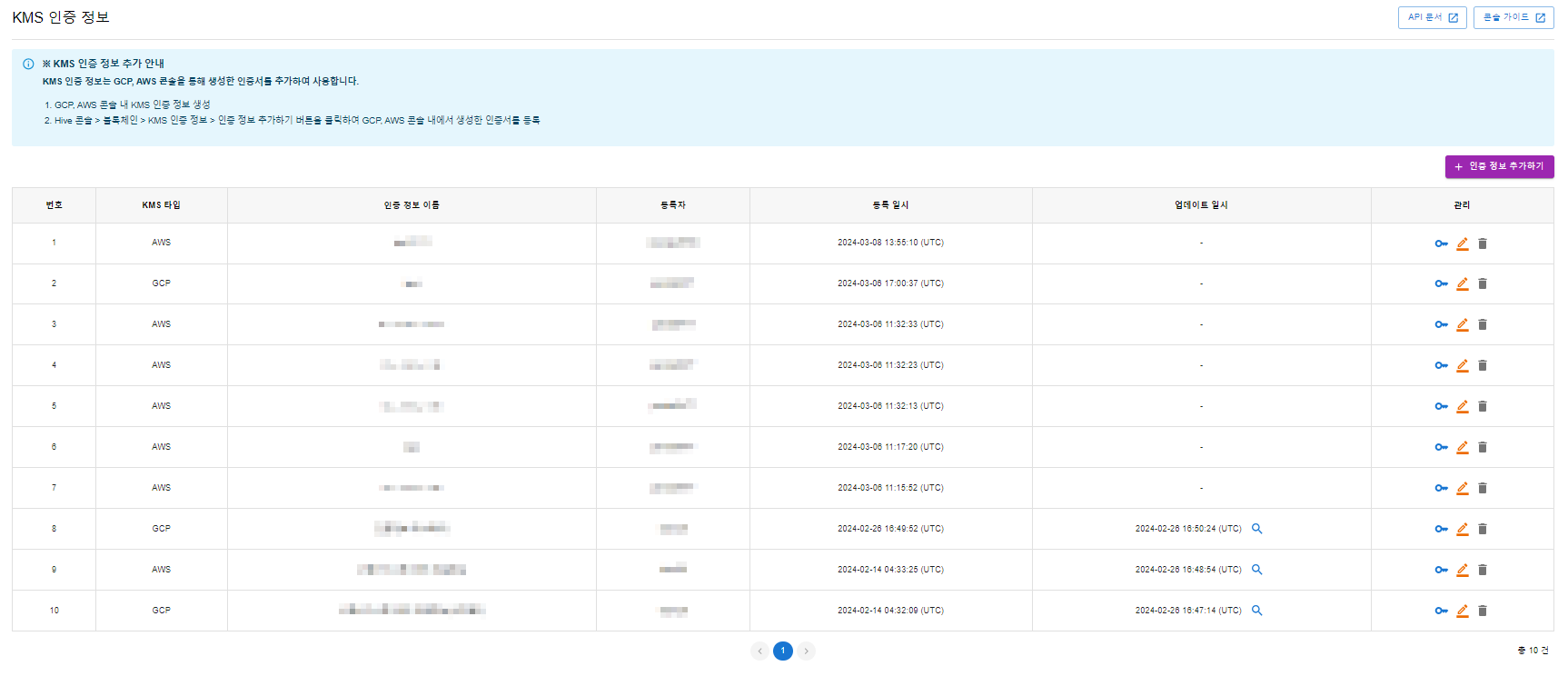Click the trash icon in row 2
Screen dimensions: 1568x676
coord(1483,283)
